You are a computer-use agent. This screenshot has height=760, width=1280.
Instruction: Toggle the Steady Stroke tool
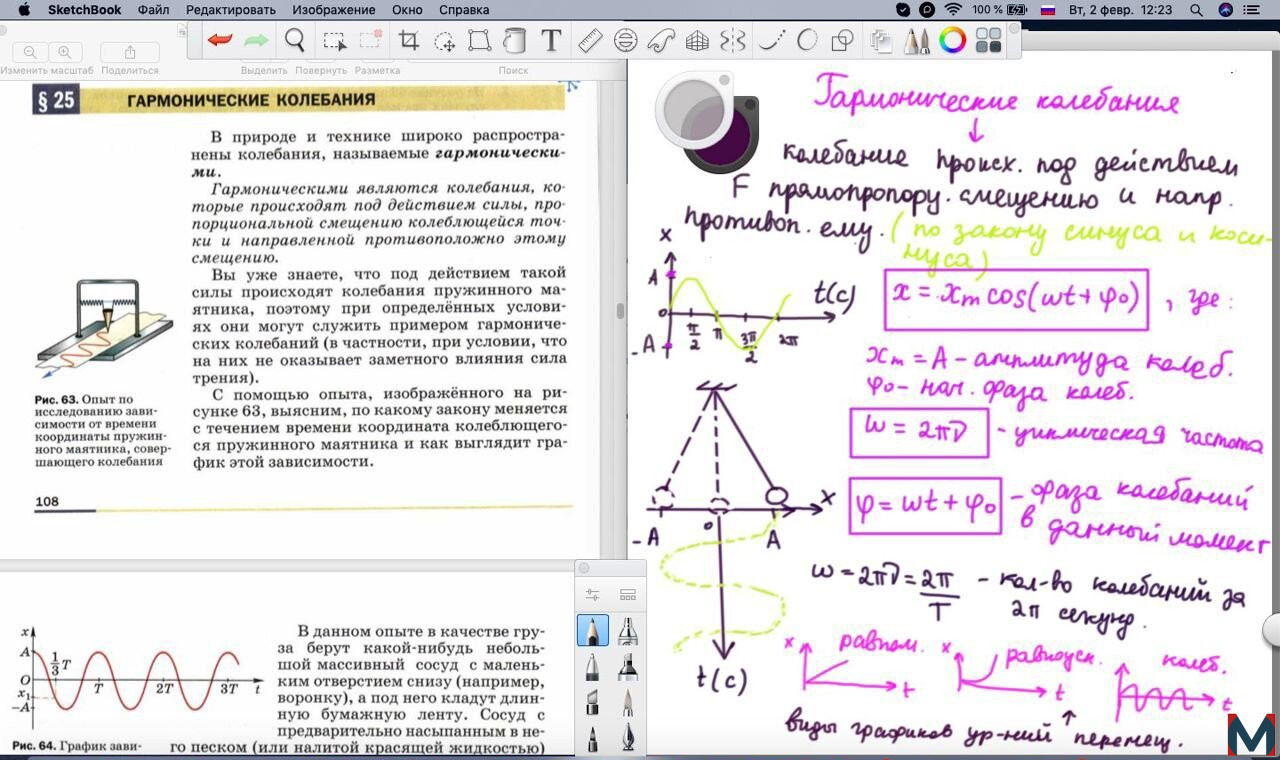click(x=770, y=40)
